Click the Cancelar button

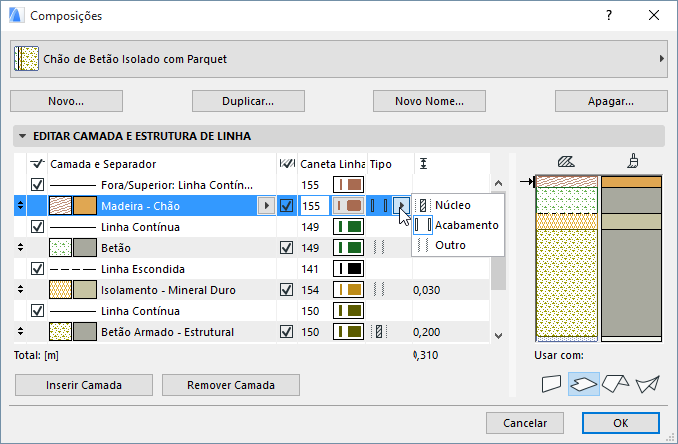click(x=525, y=423)
